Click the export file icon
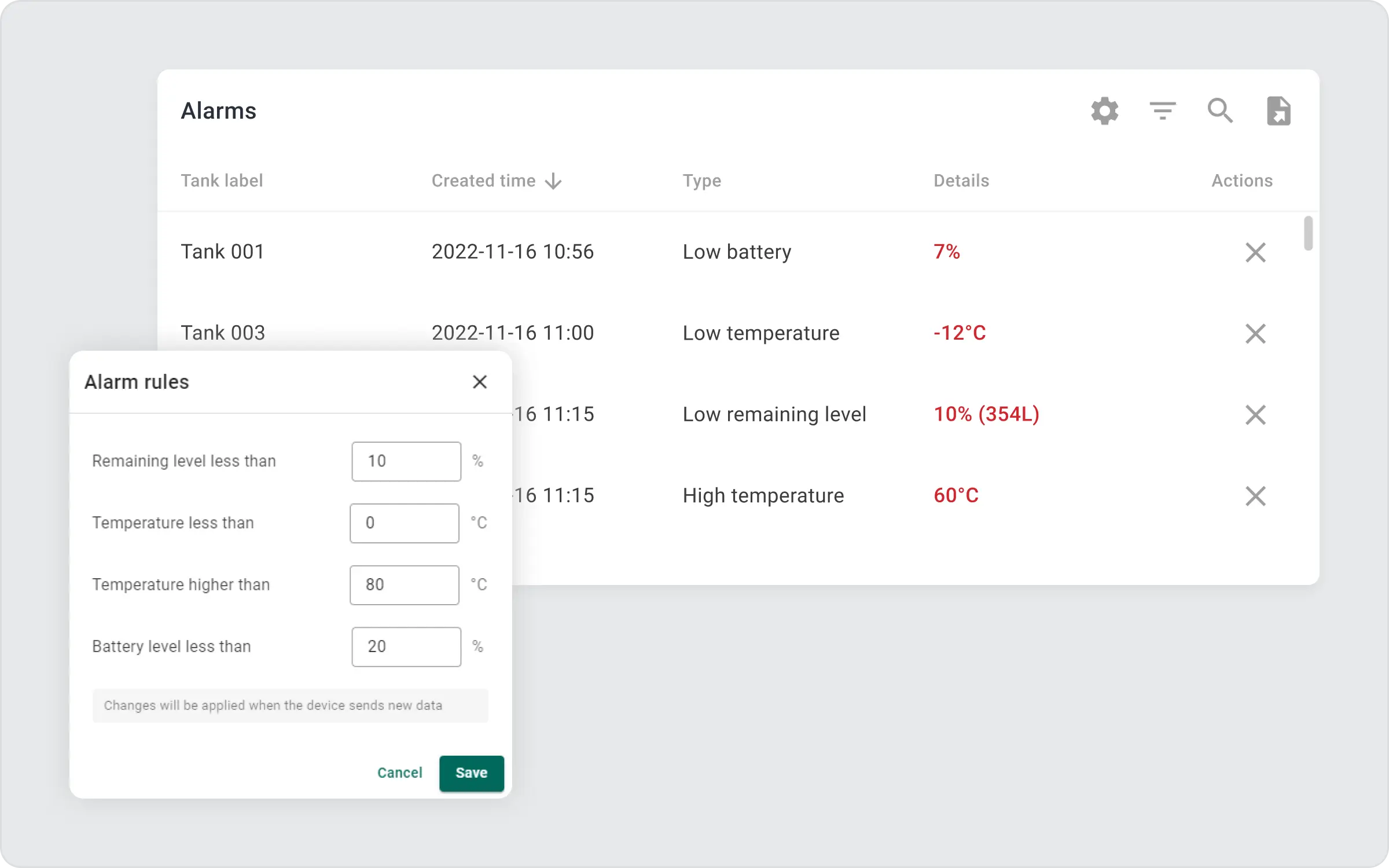This screenshot has width=1389, height=868. tap(1278, 111)
